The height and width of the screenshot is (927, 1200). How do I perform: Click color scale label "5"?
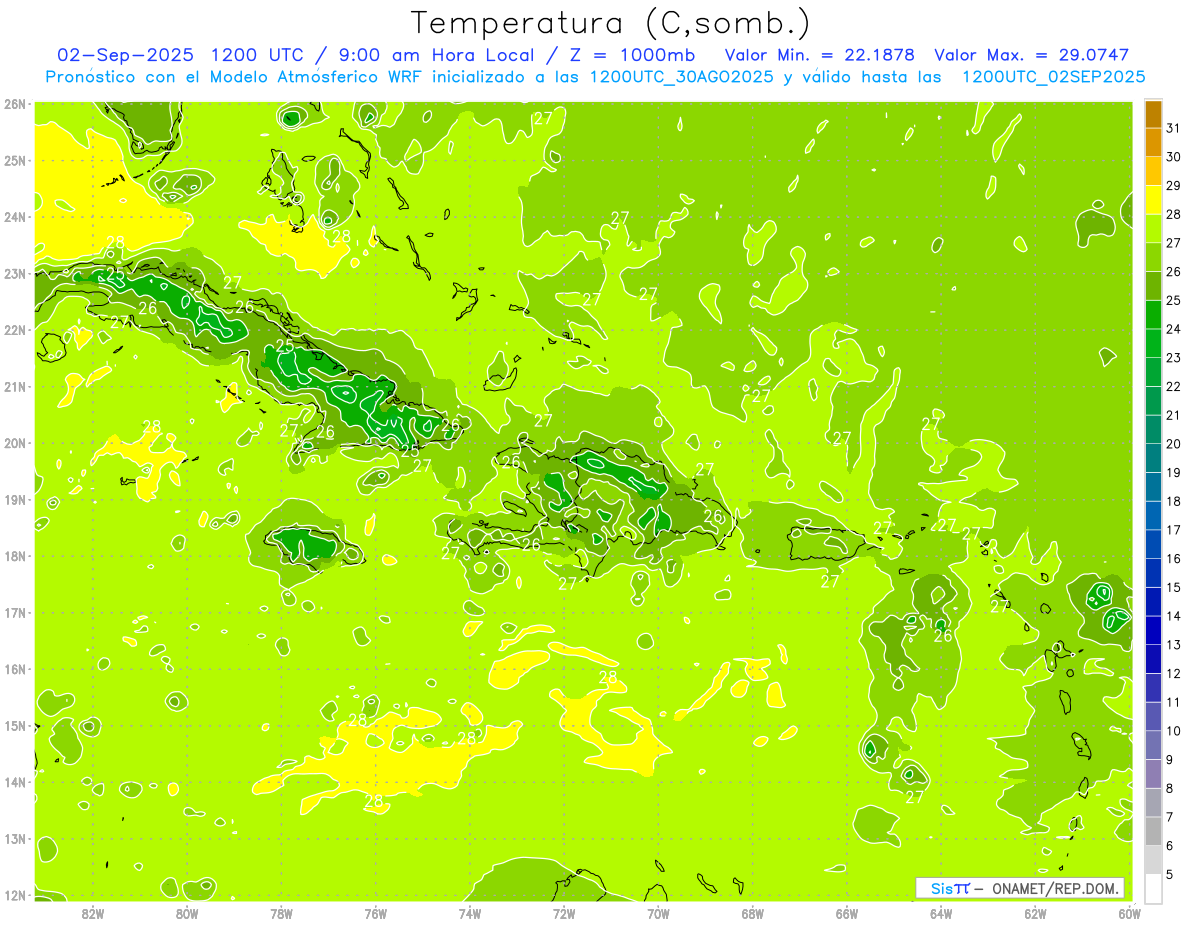pyautogui.click(x=1170, y=875)
